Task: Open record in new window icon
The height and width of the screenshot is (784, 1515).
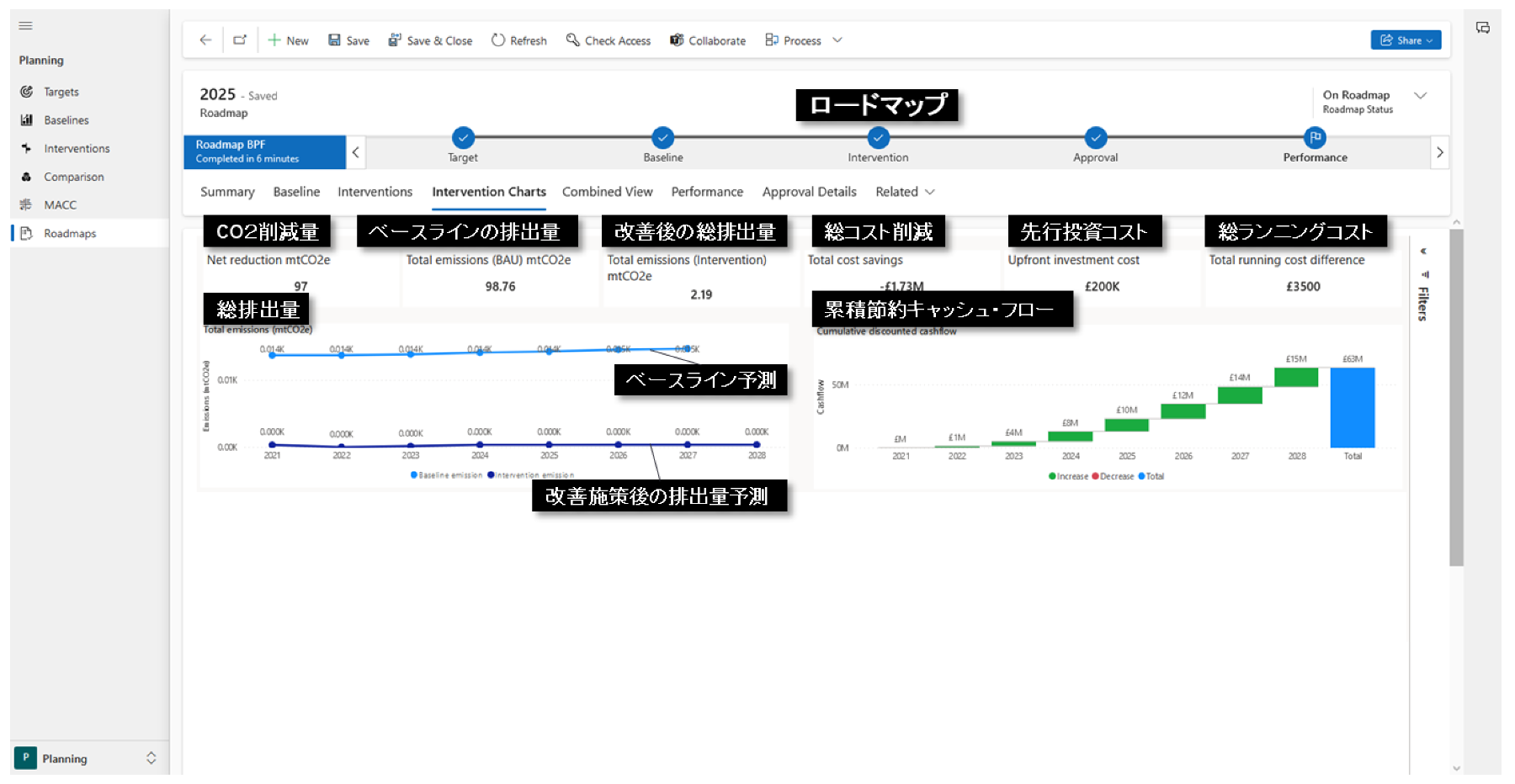Action: coord(240,40)
